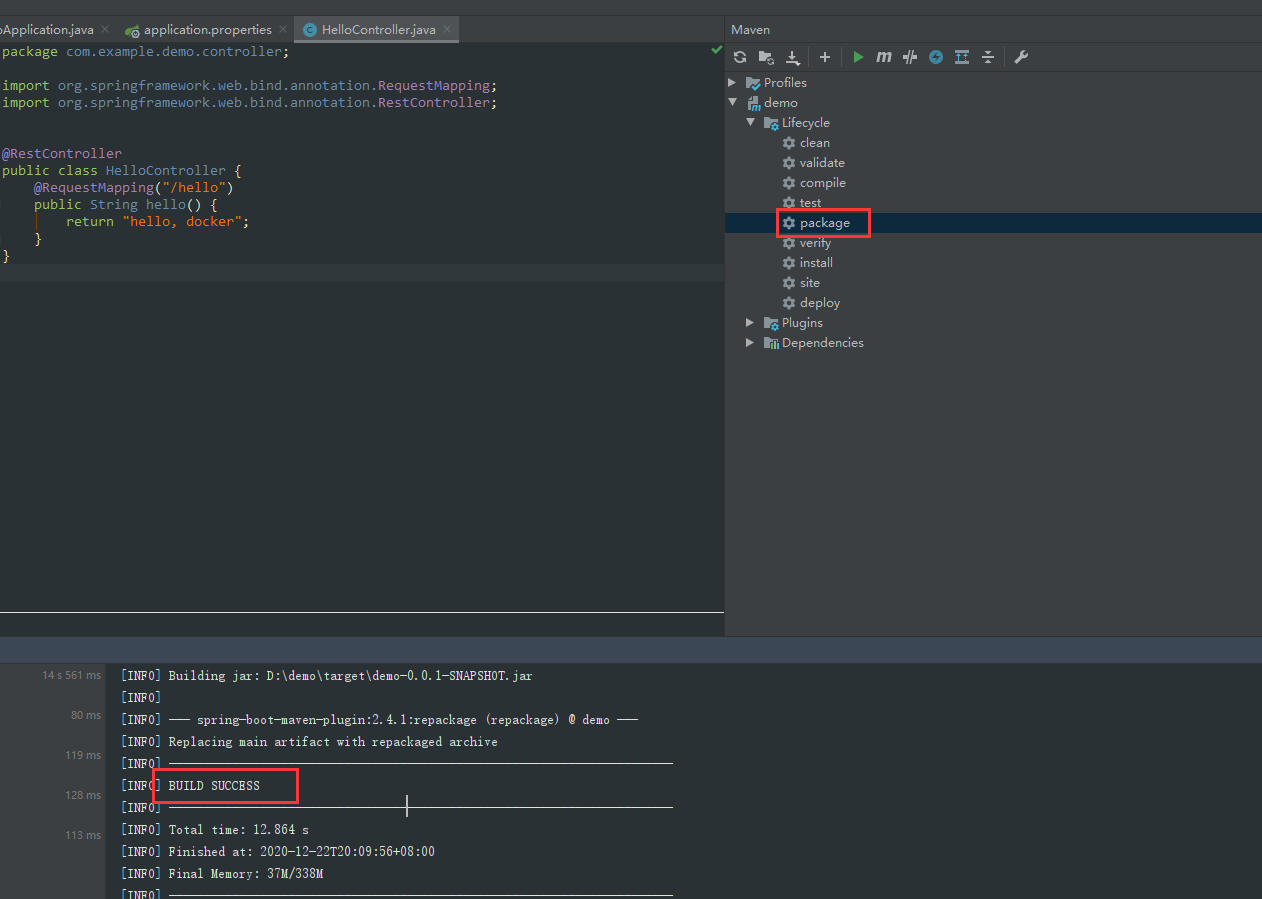
Task: Select the install lifecycle goal
Action: tap(816, 262)
